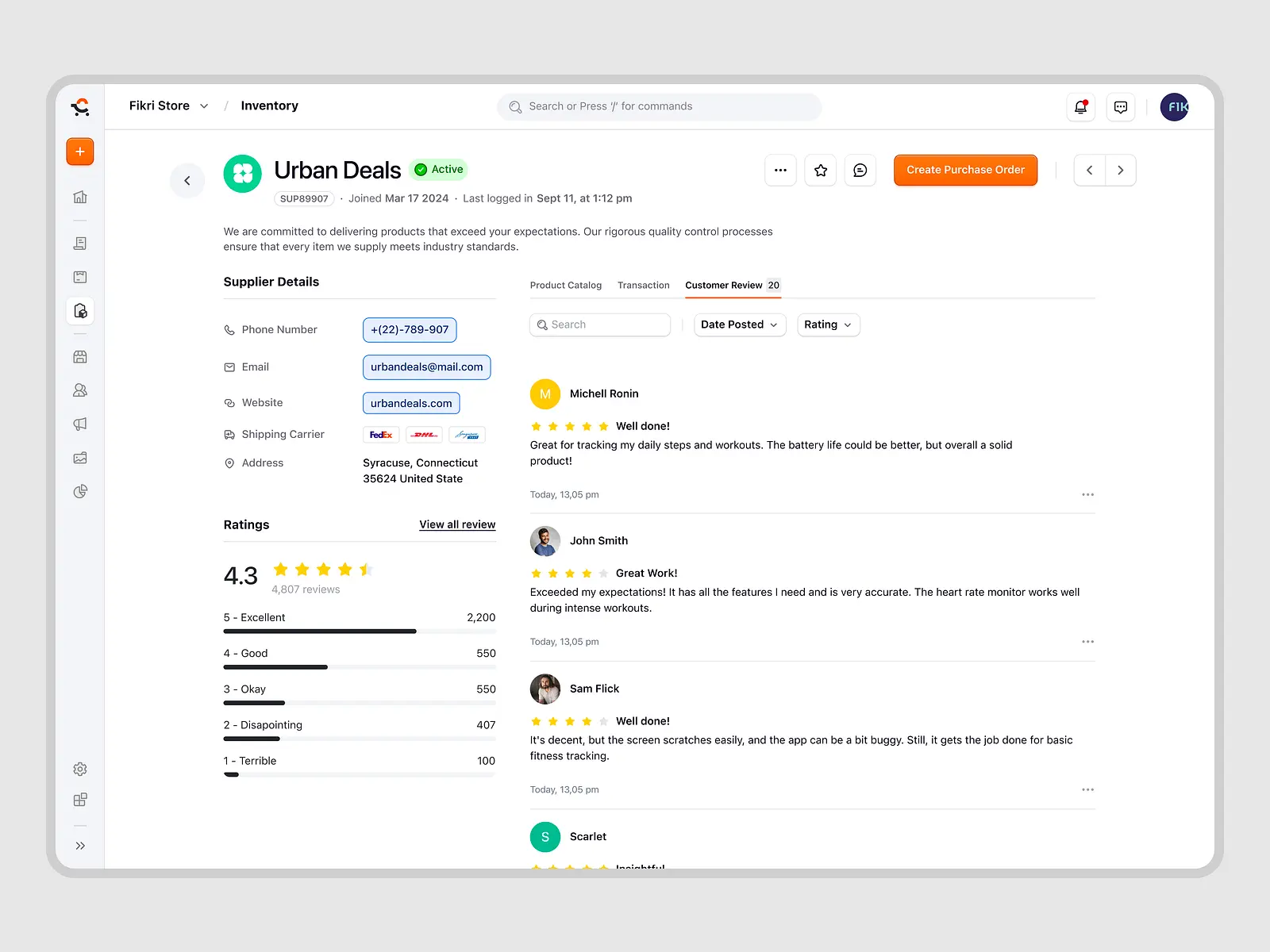The width and height of the screenshot is (1270, 952).
Task: Open settings gear icon in sidebar
Action: point(80,769)
